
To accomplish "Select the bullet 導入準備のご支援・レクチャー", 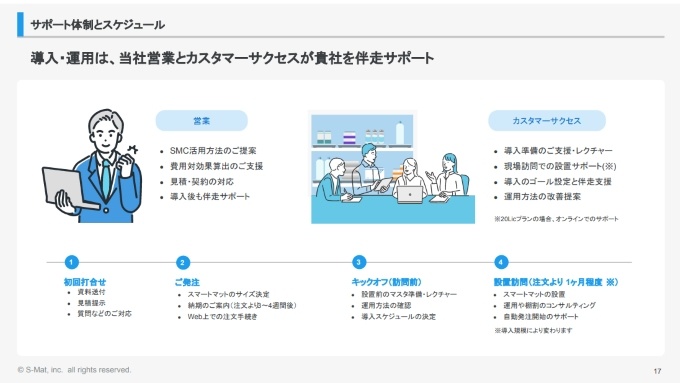I will click(558, 151).
